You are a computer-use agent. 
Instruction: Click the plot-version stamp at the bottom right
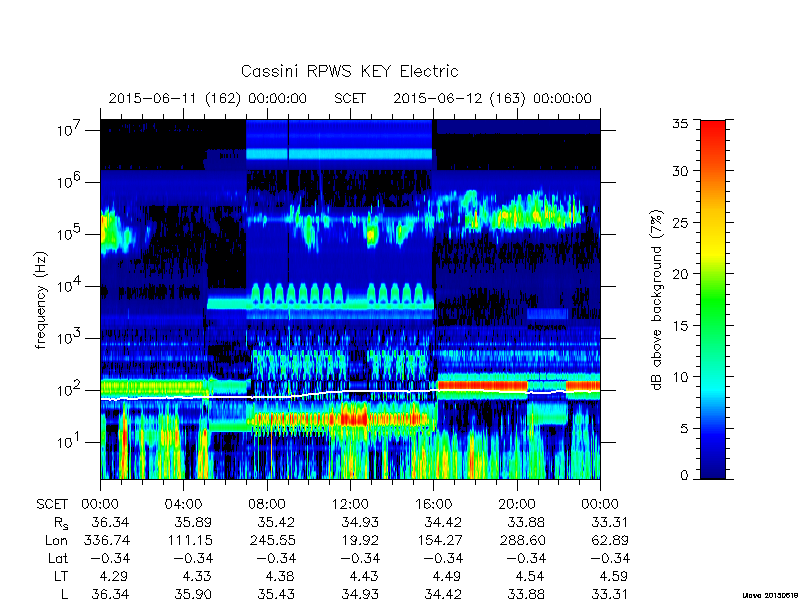point(771,595)
